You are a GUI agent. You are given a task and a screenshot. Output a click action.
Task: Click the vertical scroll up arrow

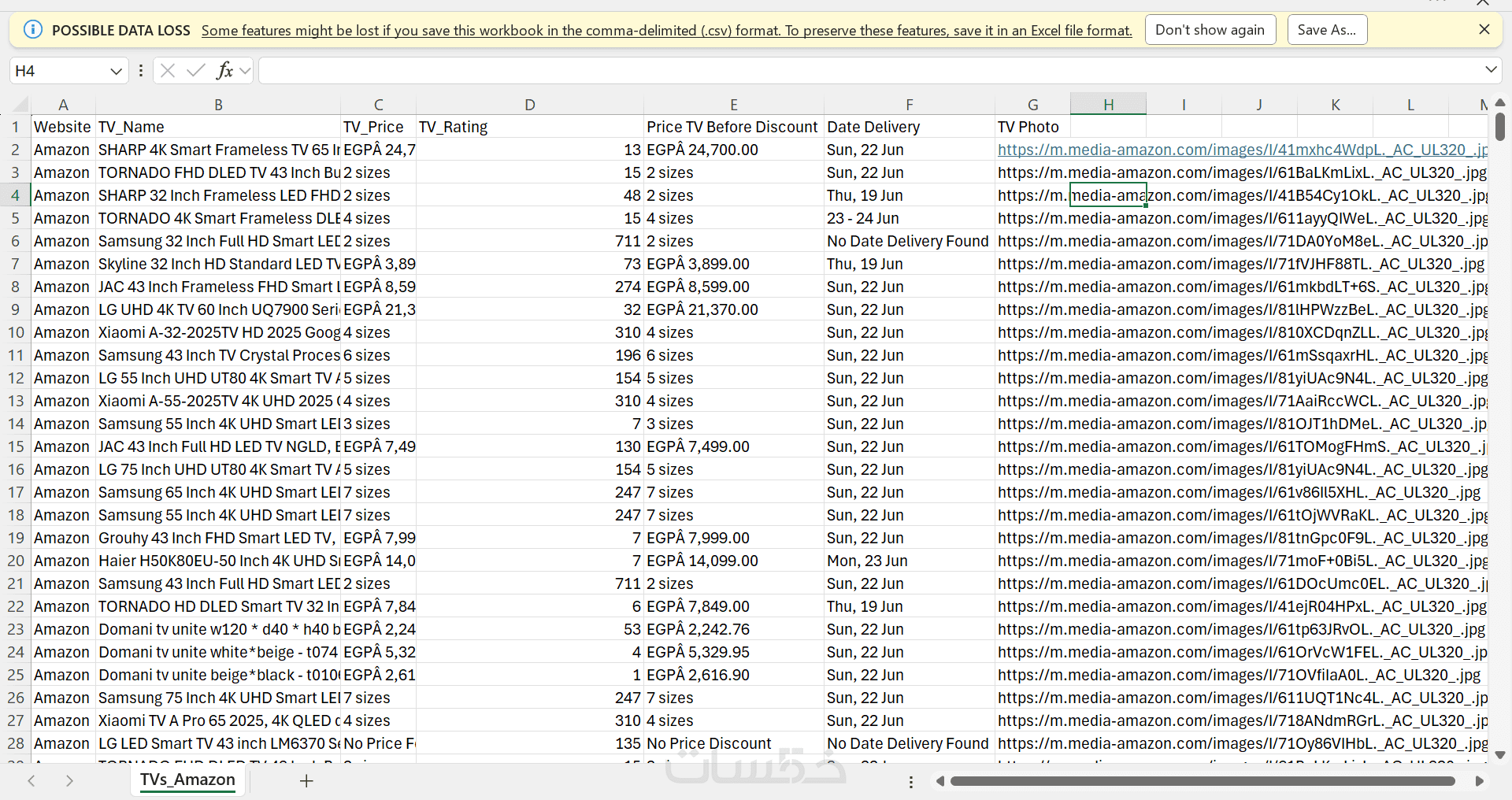1500,102
